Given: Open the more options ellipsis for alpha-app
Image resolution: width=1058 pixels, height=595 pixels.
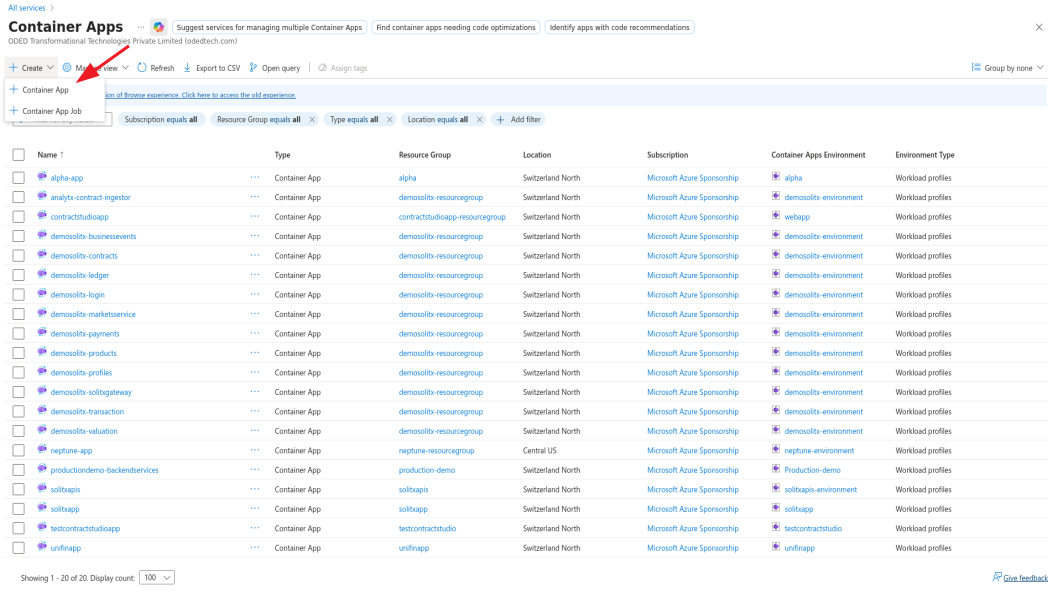Looking at the screenshot, I should tap(254, 177).
